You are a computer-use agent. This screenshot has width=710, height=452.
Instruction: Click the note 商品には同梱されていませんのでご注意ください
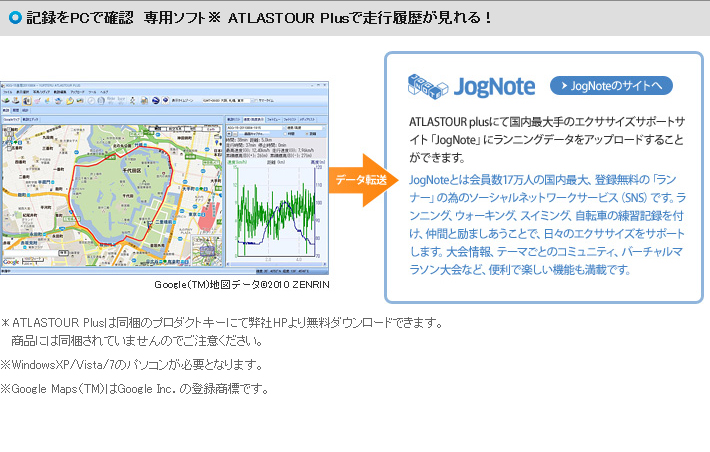point(137,340)
